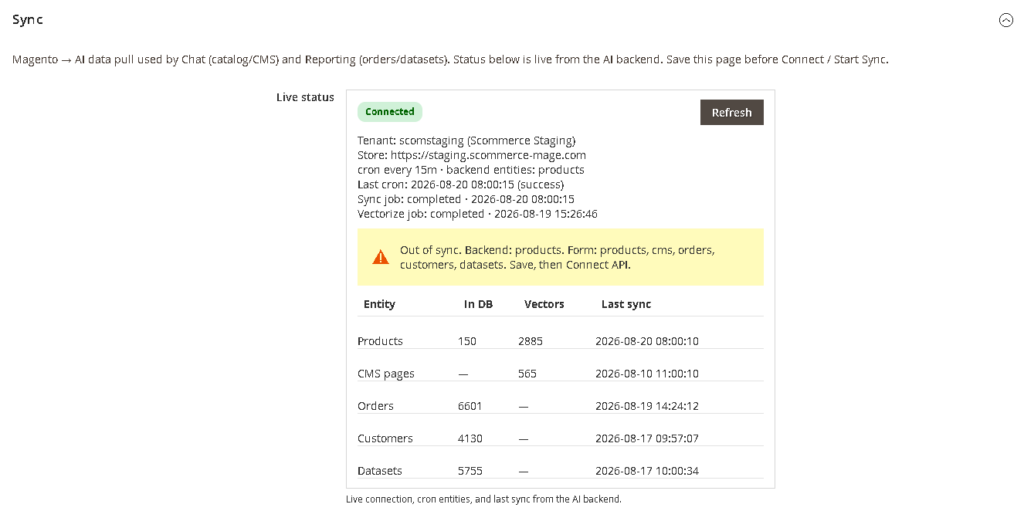Click the Tenant scomstaging info line
1024x511 pixels.
tap(466, 140)
